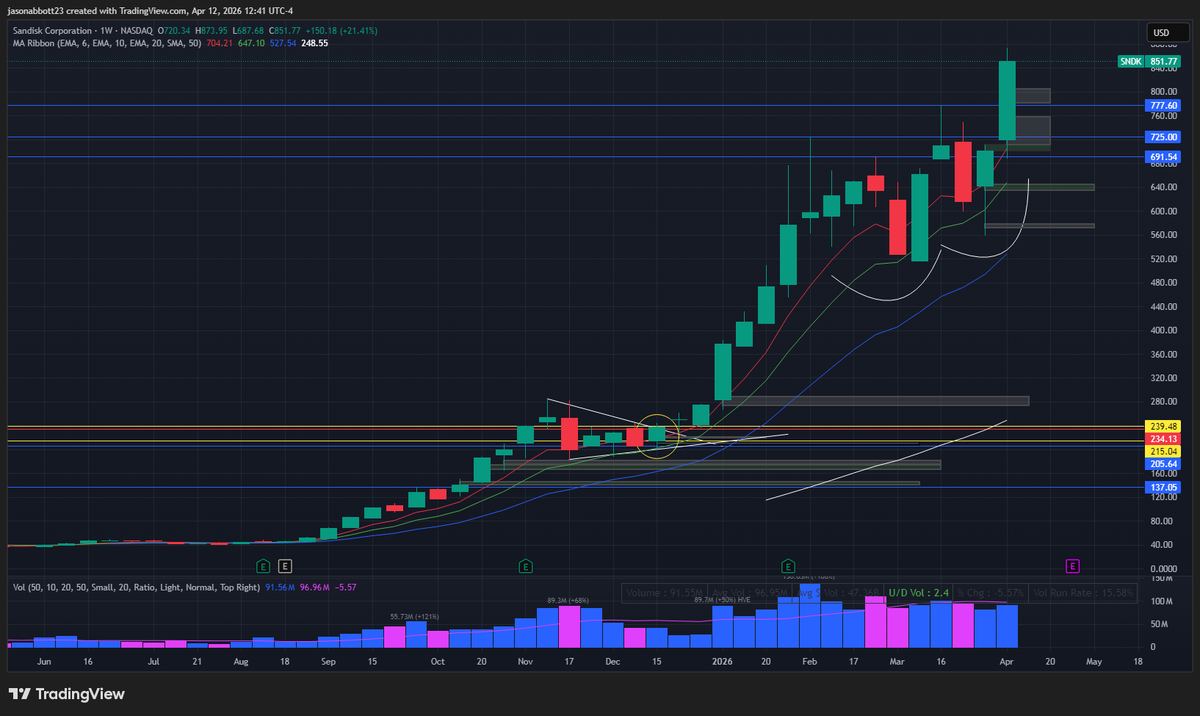Click the Vol legend value 91.56M
This screenshot has width=1200, height=716.
278,586
